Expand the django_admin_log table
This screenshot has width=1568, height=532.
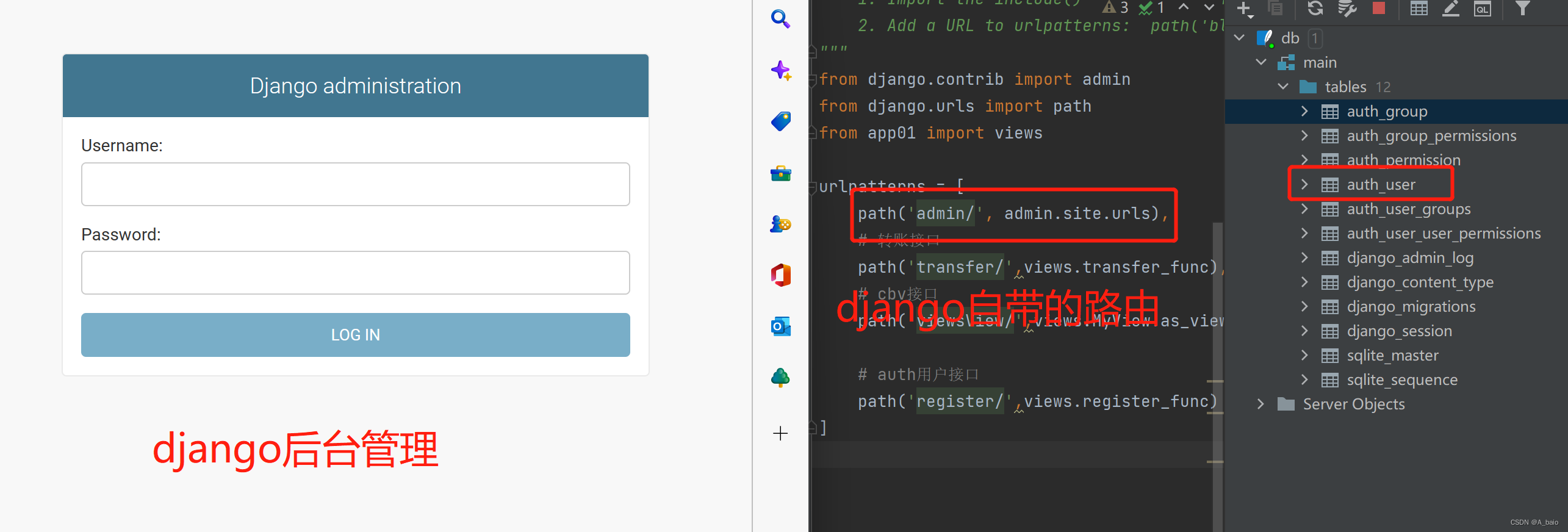coord(1304,257)
